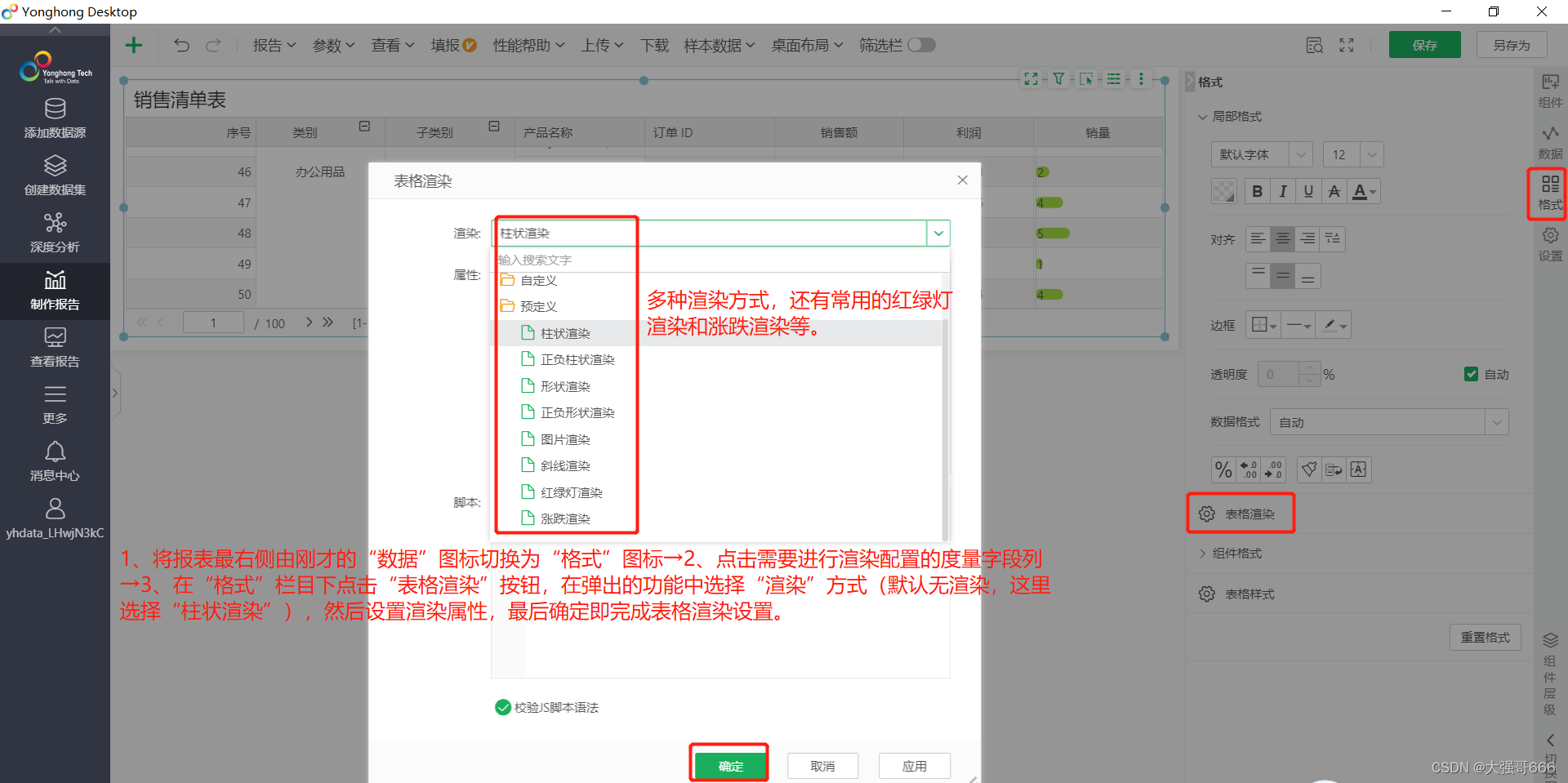Switch to 组件 panel icon
1568x783 pixels.
click(1550, 91)
